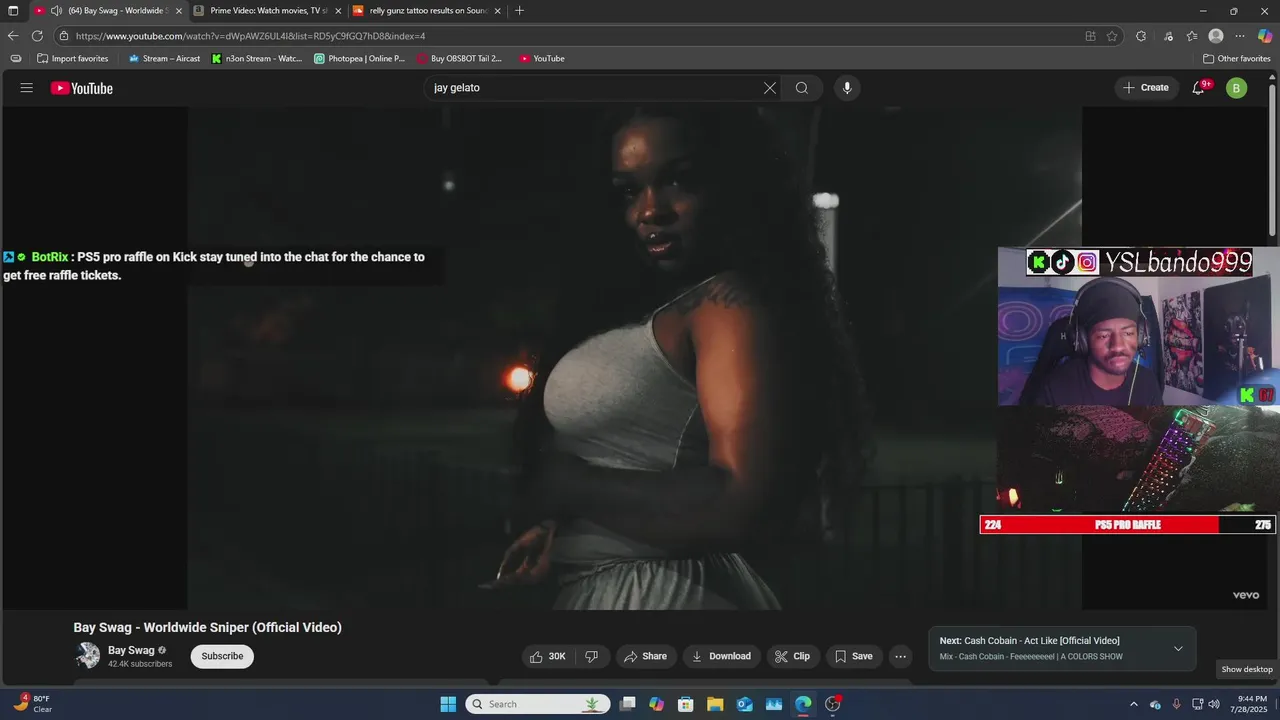Share the video with Share button
Screen dimensions: 1280x720
click(645, 656)
